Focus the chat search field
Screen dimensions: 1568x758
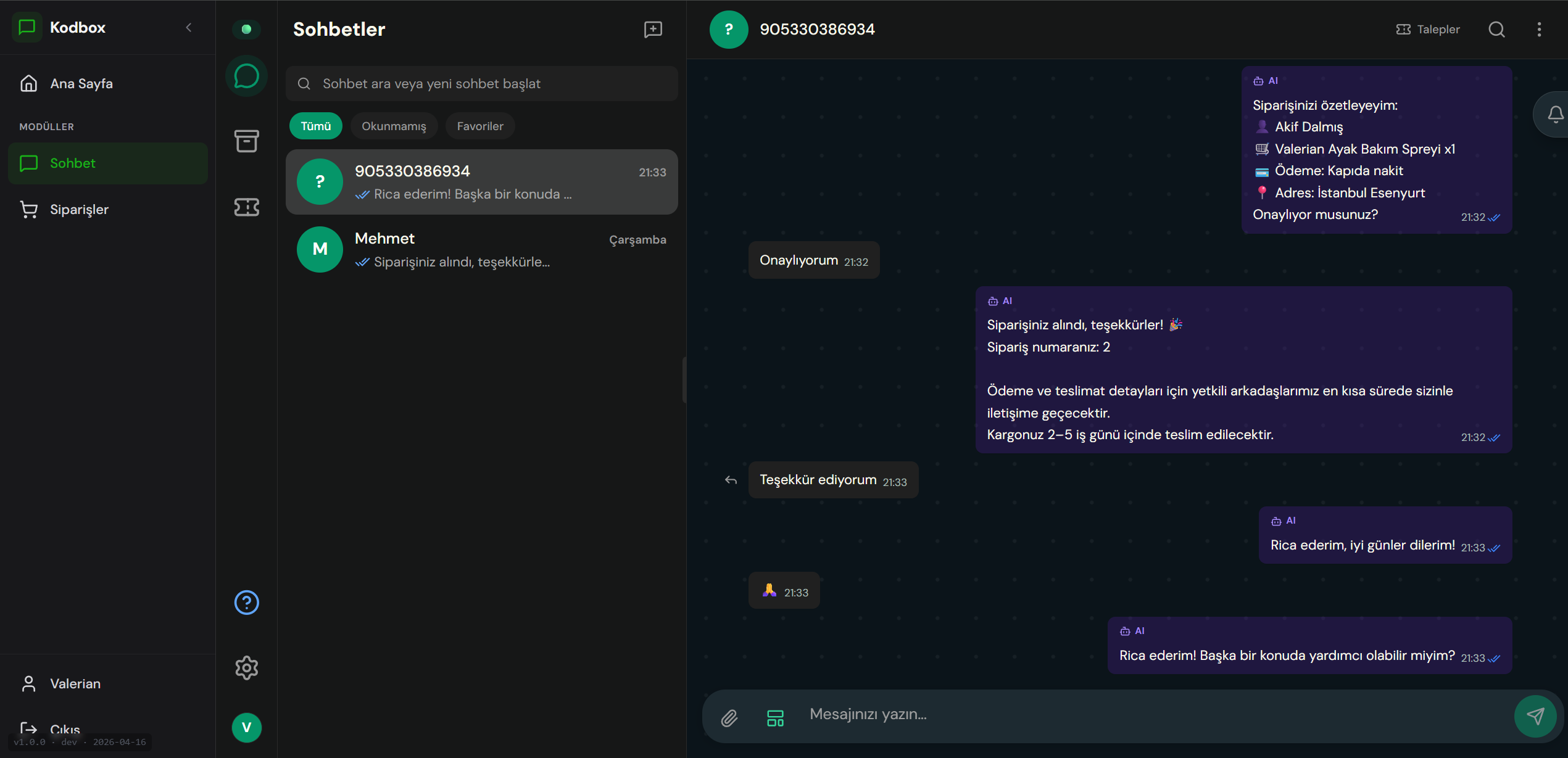click(x=481, y=83)
